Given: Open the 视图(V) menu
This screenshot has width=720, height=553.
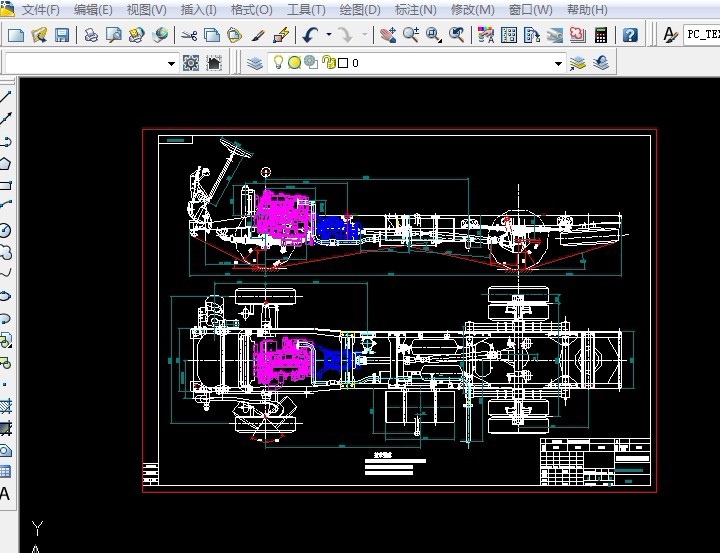Looking at the screenshot, I should point(146,9).
